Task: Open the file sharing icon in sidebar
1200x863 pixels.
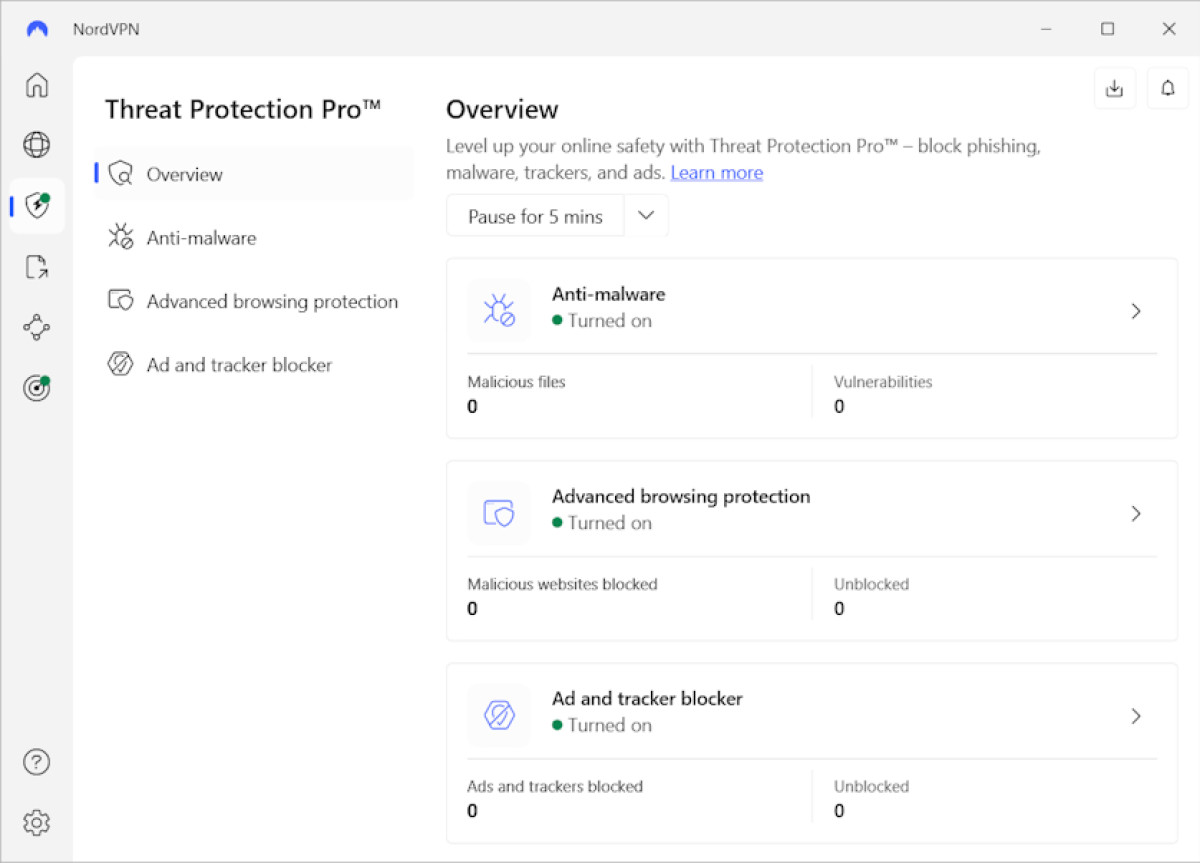Action: point(36,267)
